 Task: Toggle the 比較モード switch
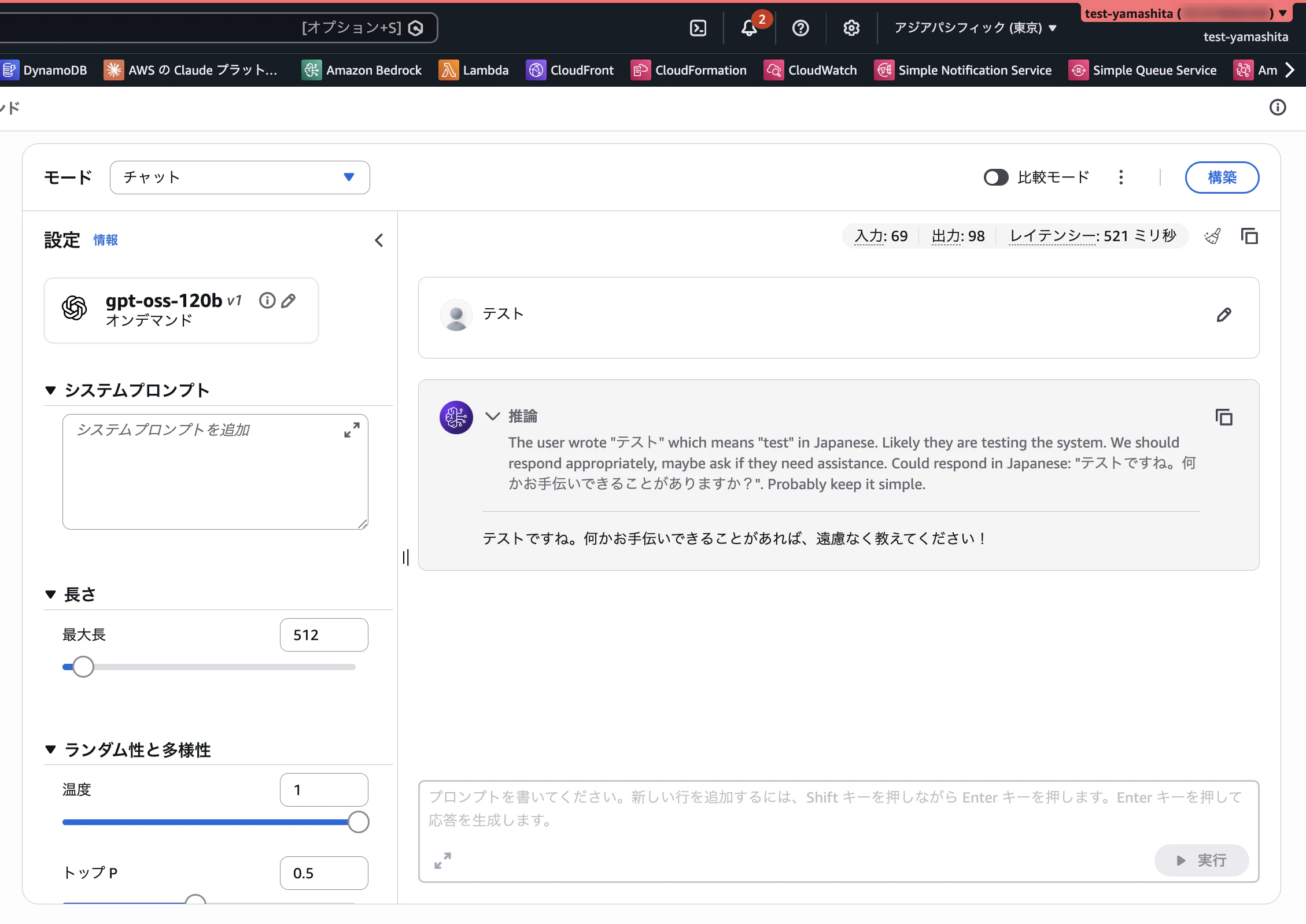pos(996,178)
